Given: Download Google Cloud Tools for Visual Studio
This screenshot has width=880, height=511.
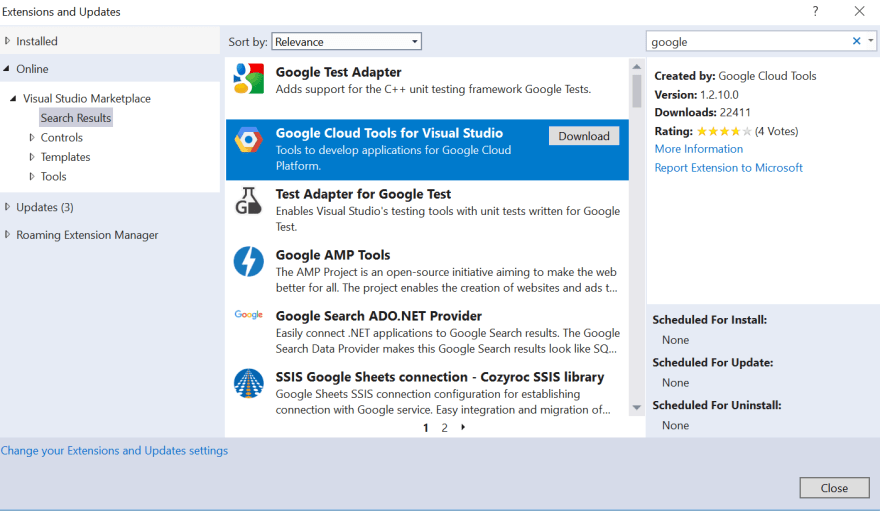Looking at the screenshot, I should coord(584,136).
